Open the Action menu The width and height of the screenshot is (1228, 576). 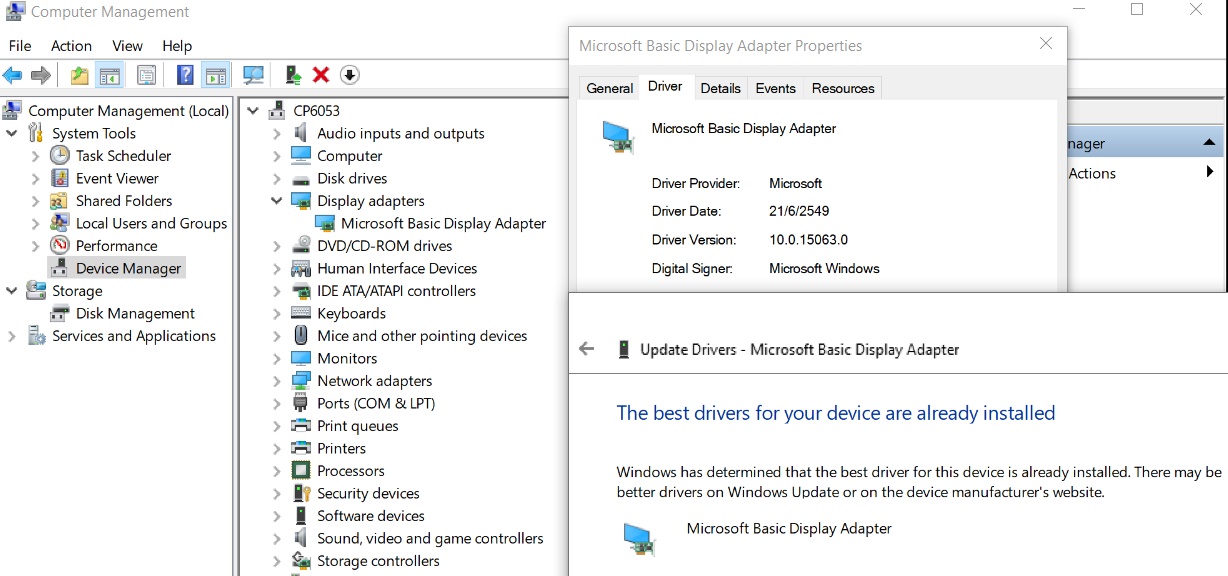click(x=71, y=46)
